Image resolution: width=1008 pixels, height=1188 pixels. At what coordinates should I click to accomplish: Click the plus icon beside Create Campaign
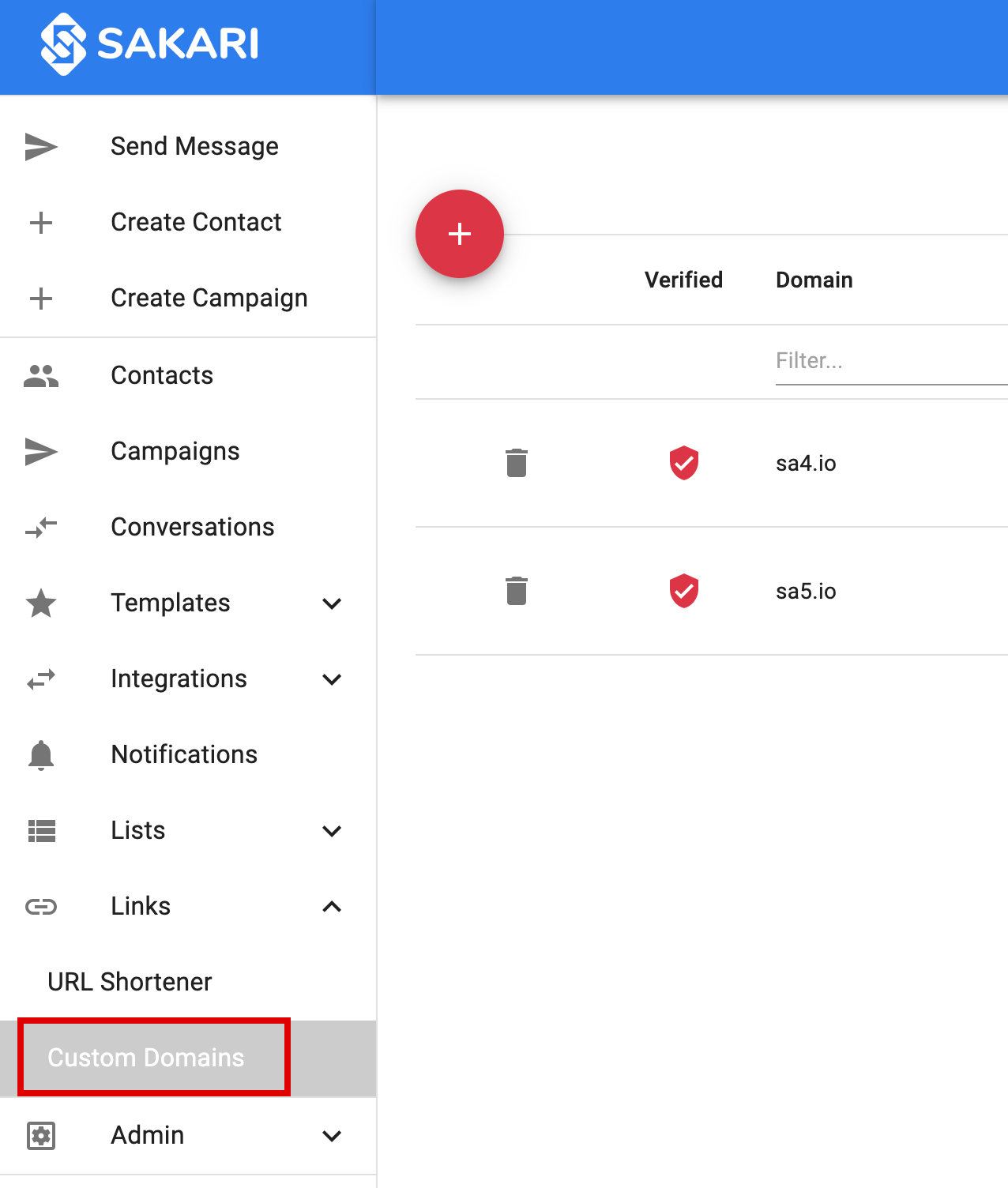tap(41, 299)
